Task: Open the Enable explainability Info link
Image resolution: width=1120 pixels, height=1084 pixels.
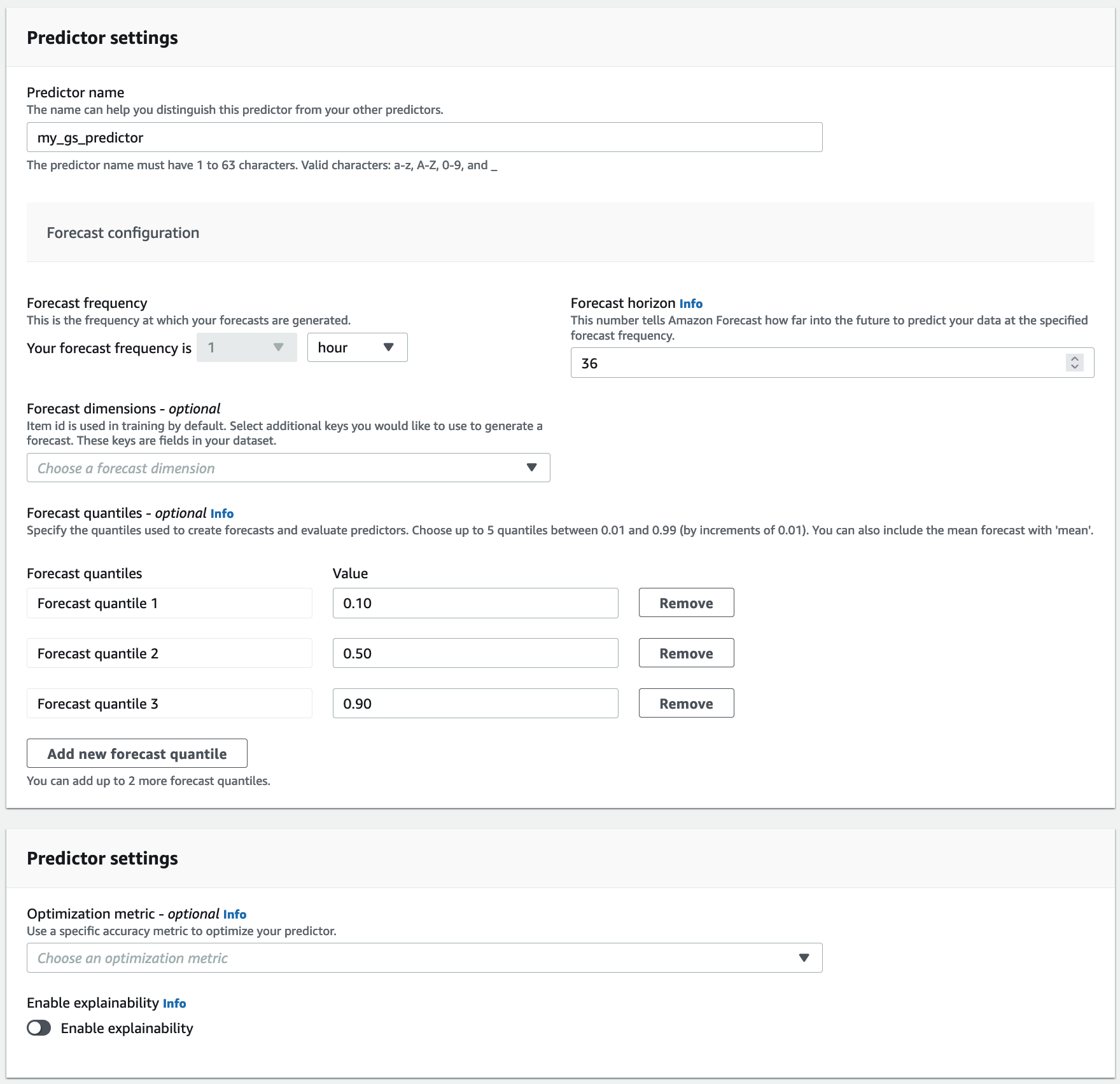Action: click(x=174, y=1003)
